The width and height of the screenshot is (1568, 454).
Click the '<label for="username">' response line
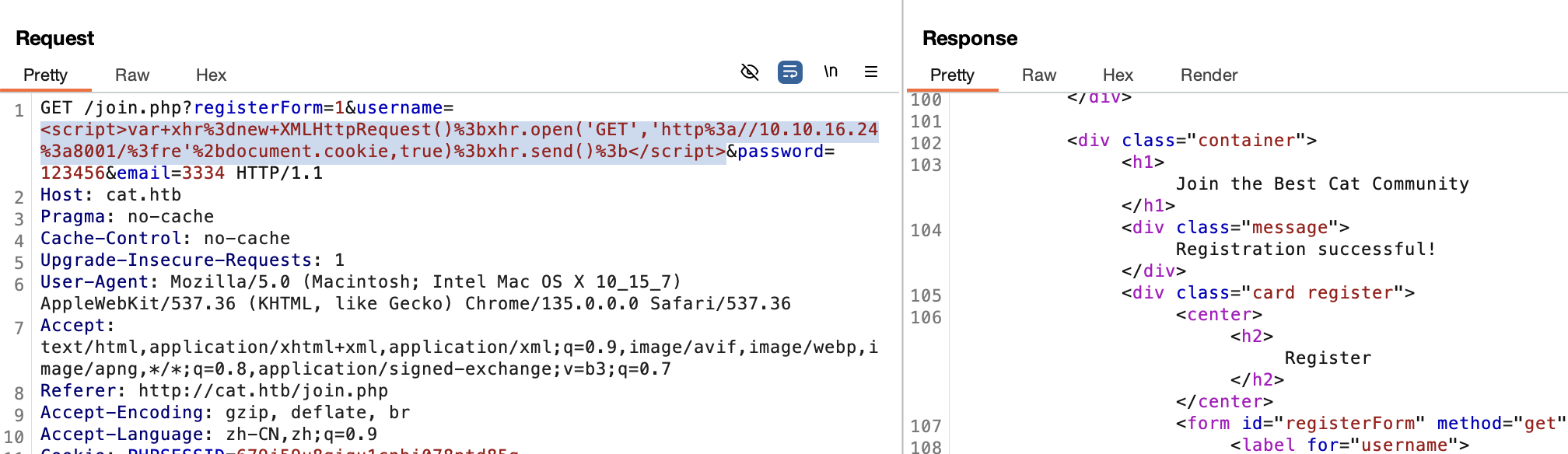click(1349, 445)
